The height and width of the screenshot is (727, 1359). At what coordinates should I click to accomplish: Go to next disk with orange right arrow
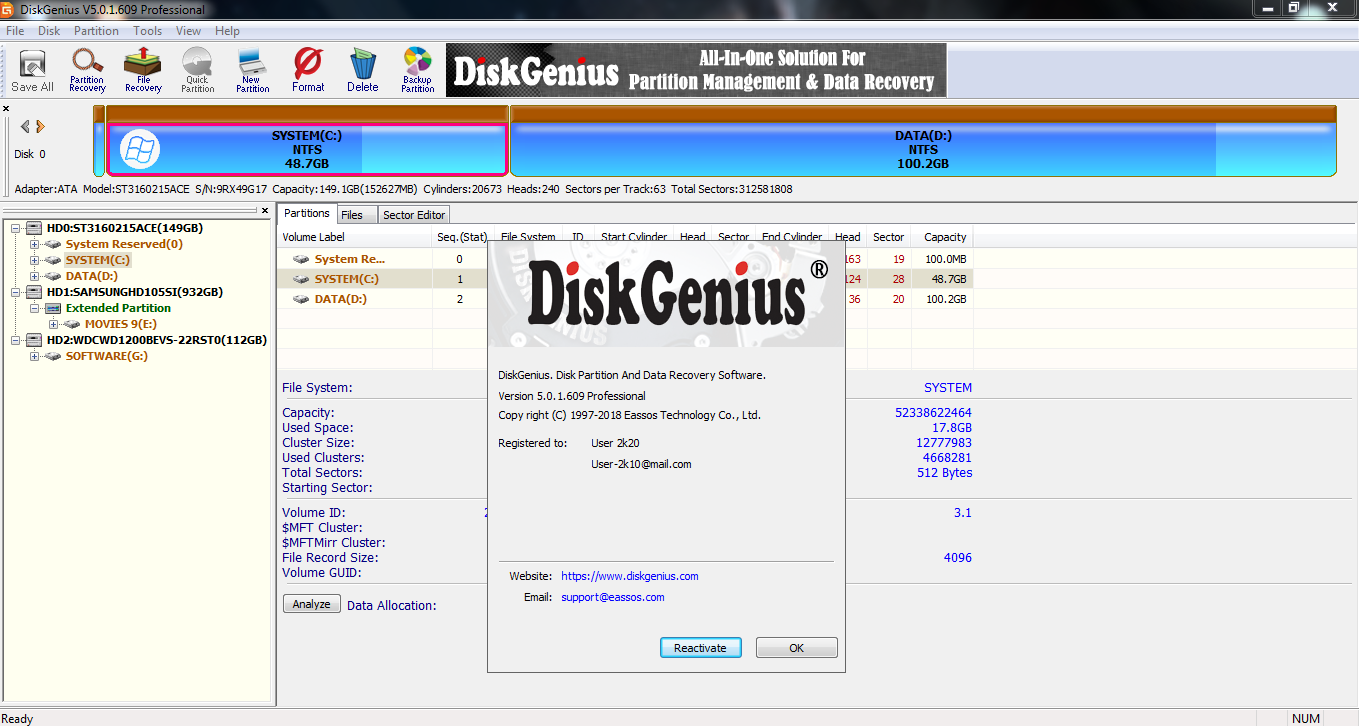40,126
